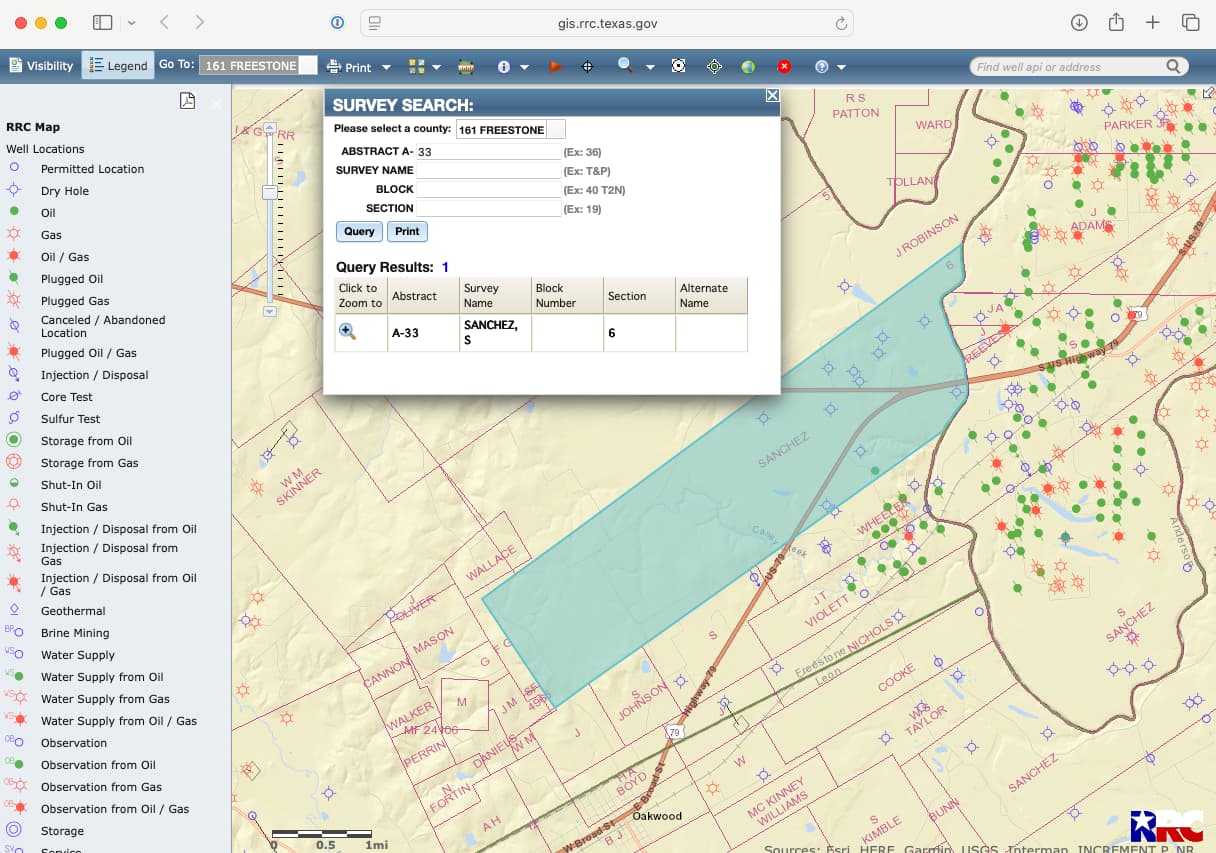
Task: Click the magnifier search tool icon
Action: (625, 66)
